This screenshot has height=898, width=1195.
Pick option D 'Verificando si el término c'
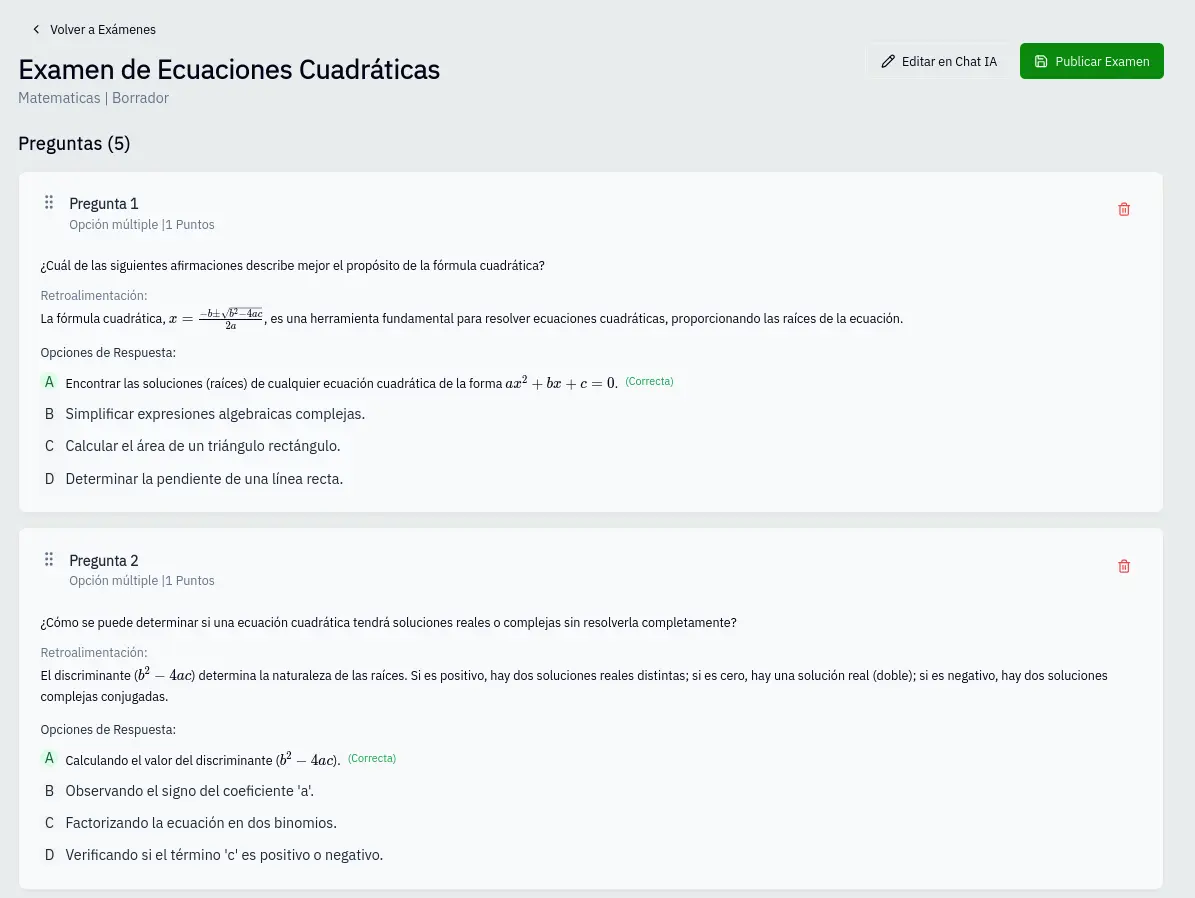(224, 855)
